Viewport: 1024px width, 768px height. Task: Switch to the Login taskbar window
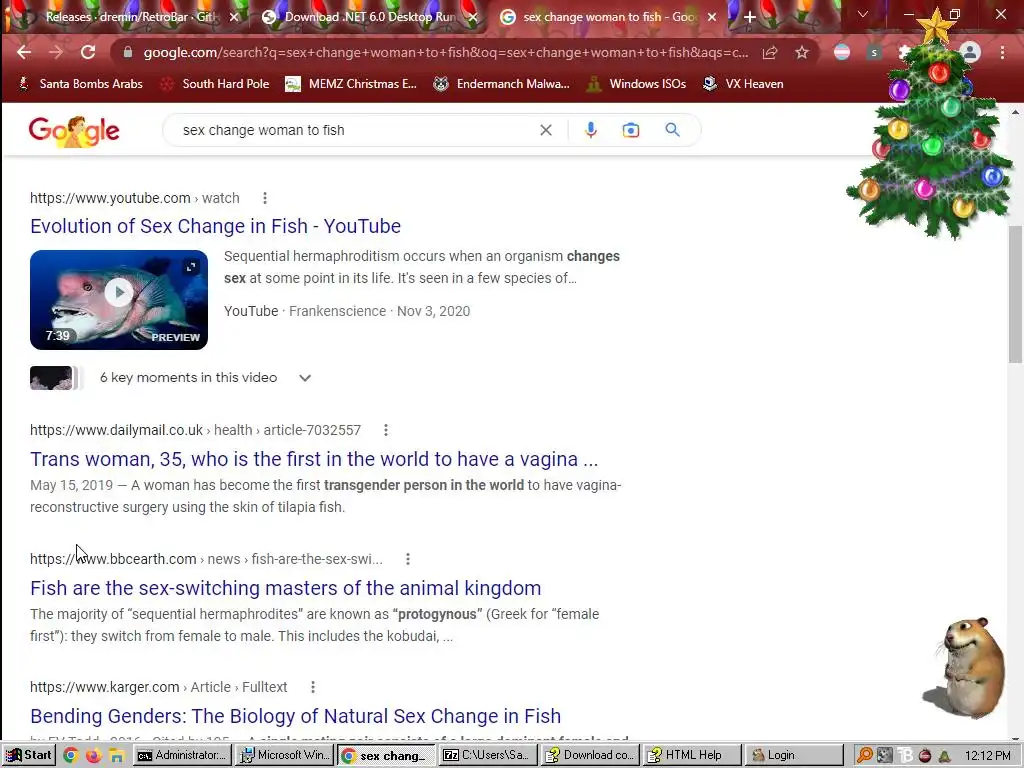[795, 756]
